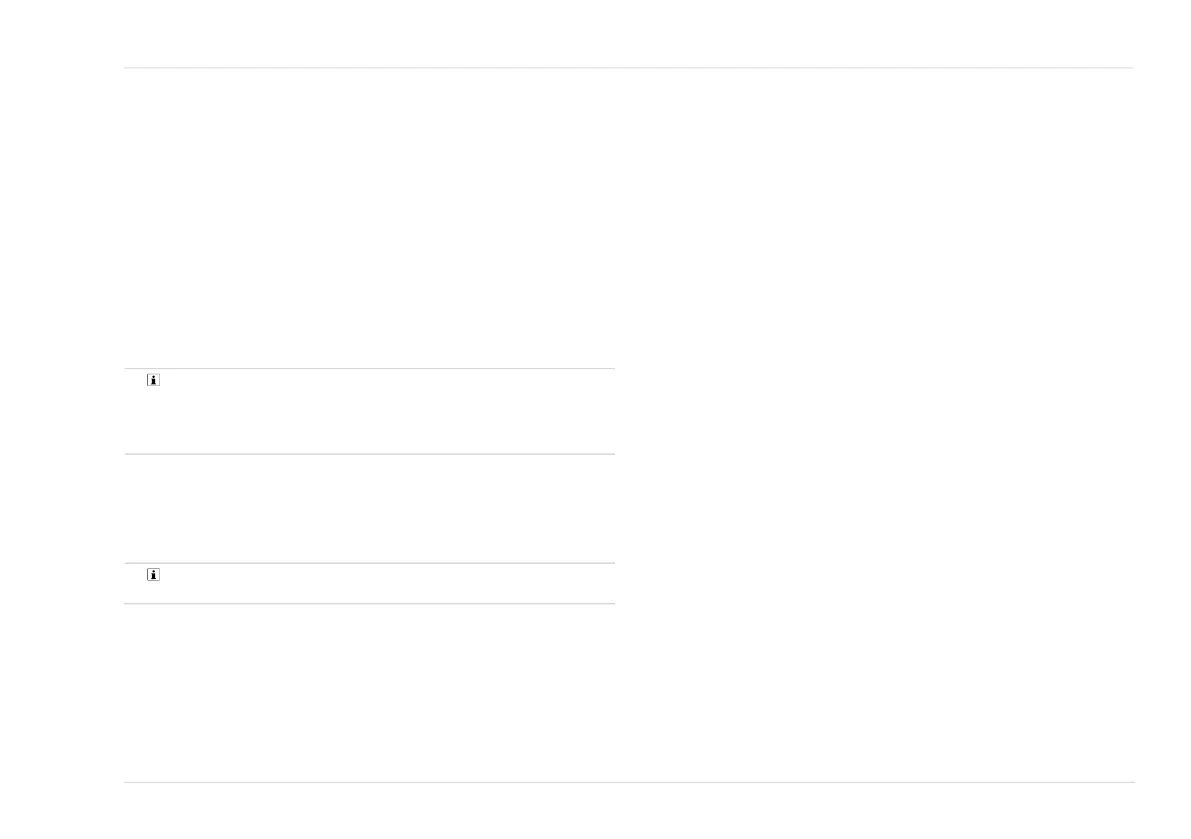Click the lower info icon
1191x839 pixels.
tap(154, 576)
